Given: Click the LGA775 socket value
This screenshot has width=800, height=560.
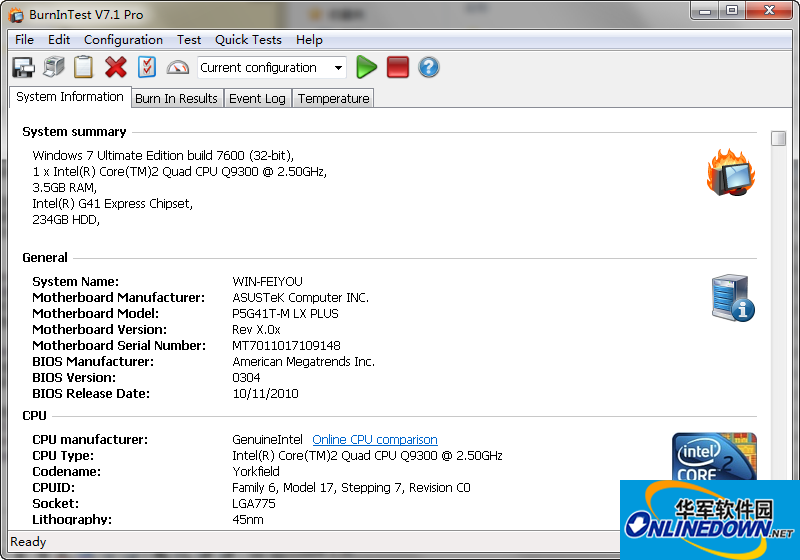Looking at the screenshot, I should pyautogui.click(x=254, y=504).
